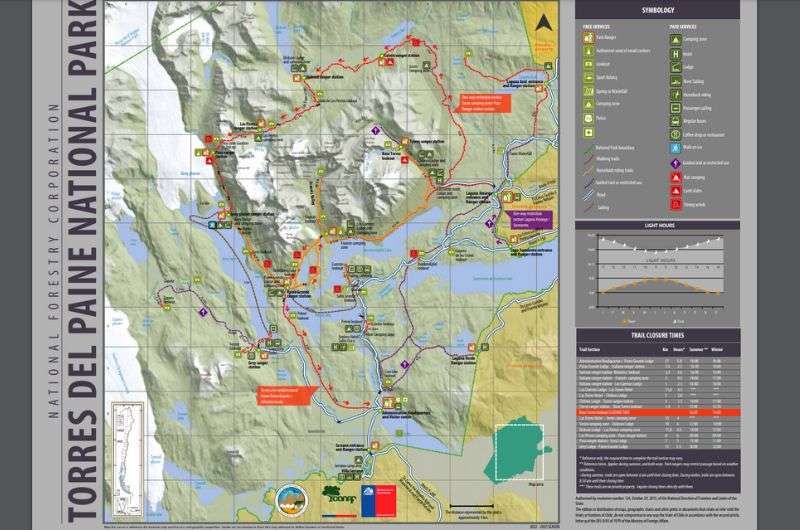Viewport: 800px width, 530px height.
Task: Click the Passenger sailing legend icon
Action: coord(676,108)
